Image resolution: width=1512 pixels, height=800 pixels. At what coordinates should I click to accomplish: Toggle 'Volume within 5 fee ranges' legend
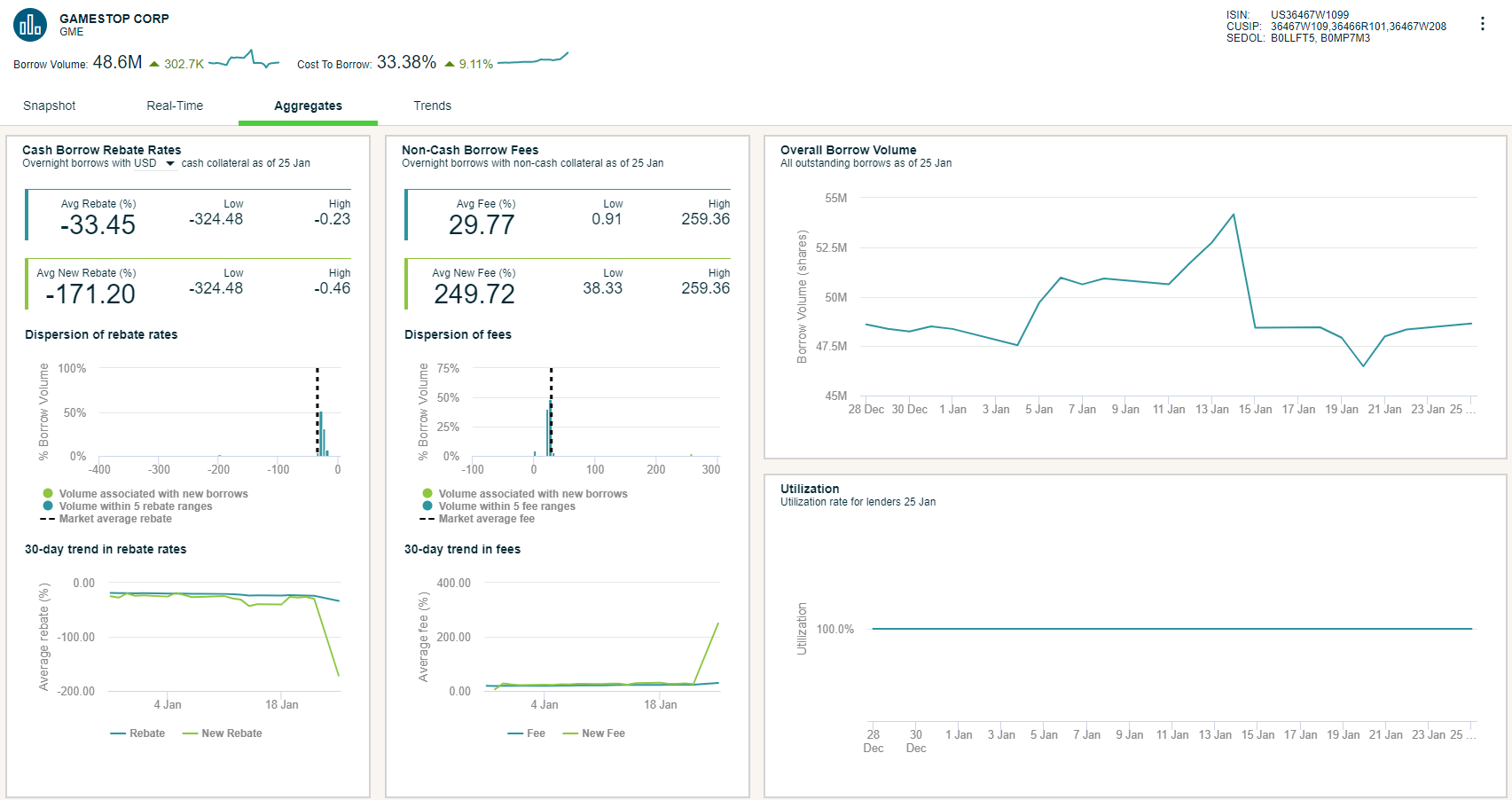point(499,506)
